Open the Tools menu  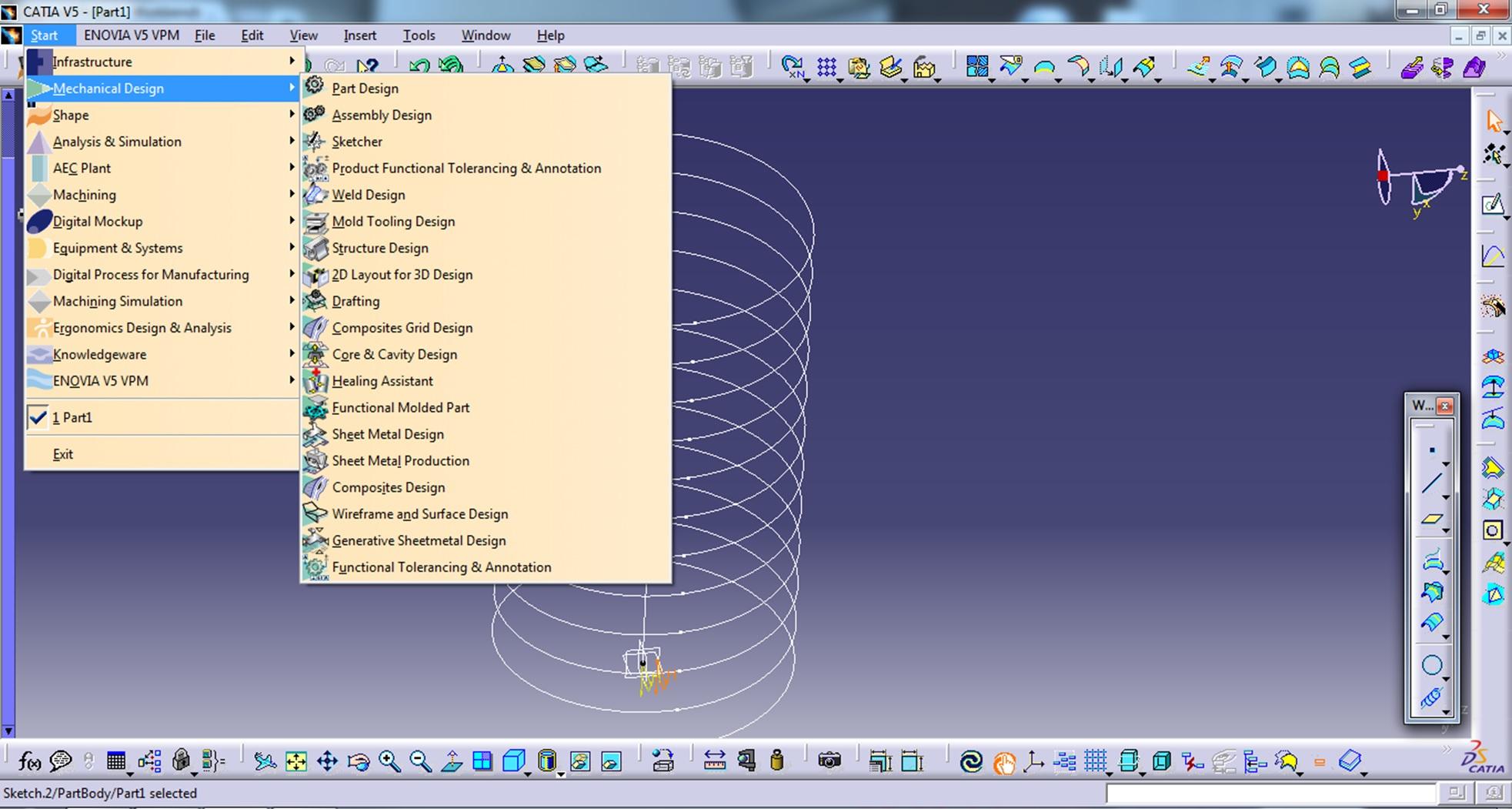tap(419, 35)
